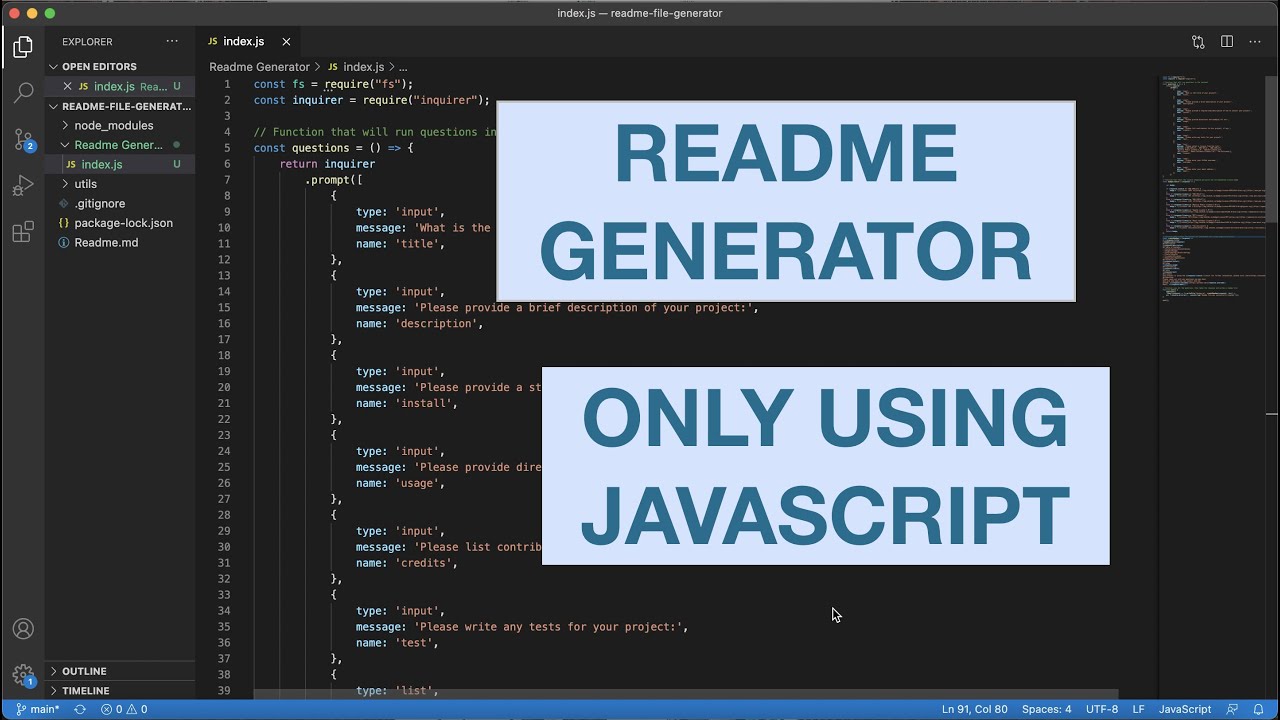The image size is (1280, 720).
Task: Click 'Please write any tests' message line
Action: (x=522, y=627)
